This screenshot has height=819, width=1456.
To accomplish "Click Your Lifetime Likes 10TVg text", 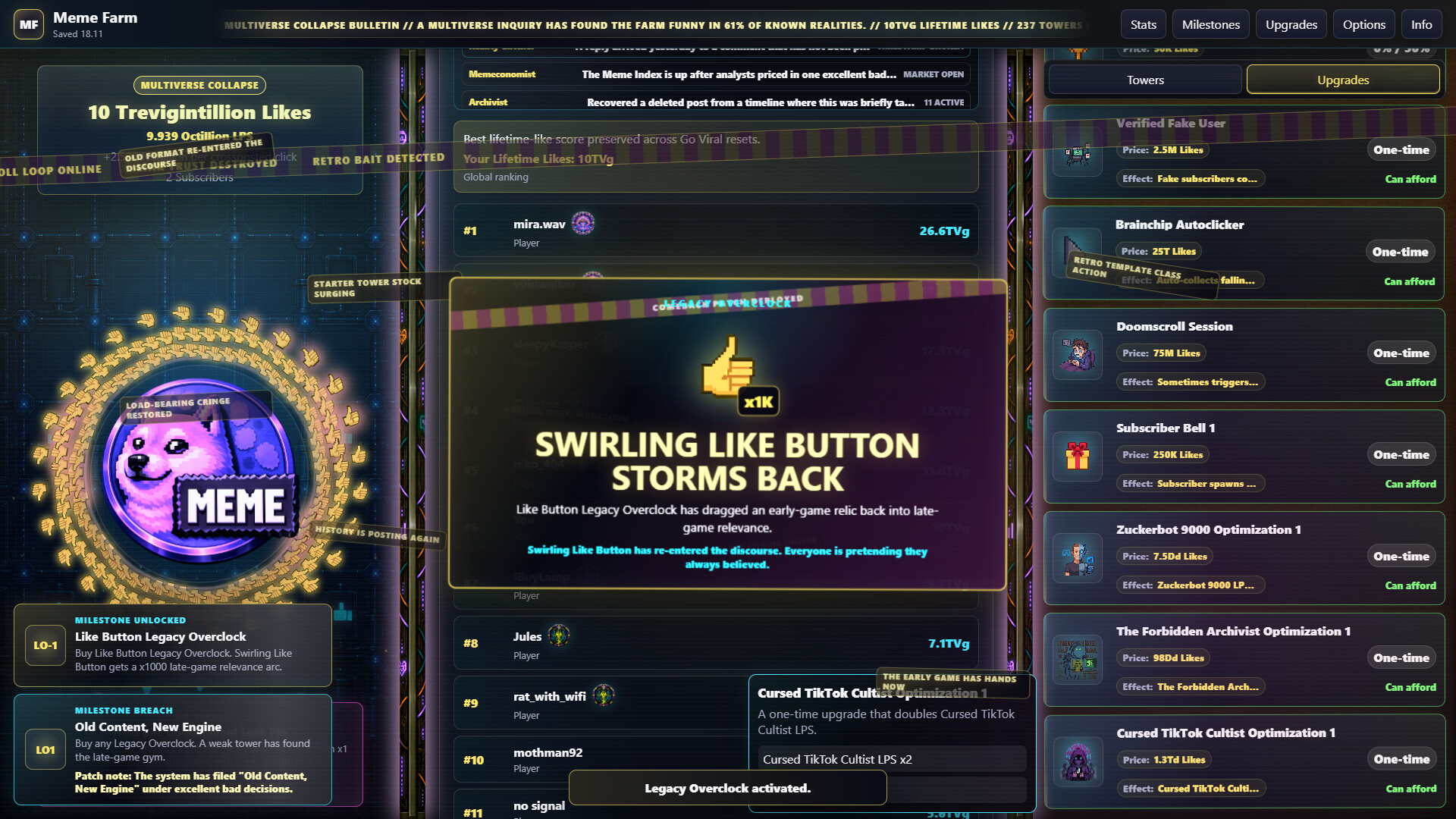I will (x=538, y=158).
